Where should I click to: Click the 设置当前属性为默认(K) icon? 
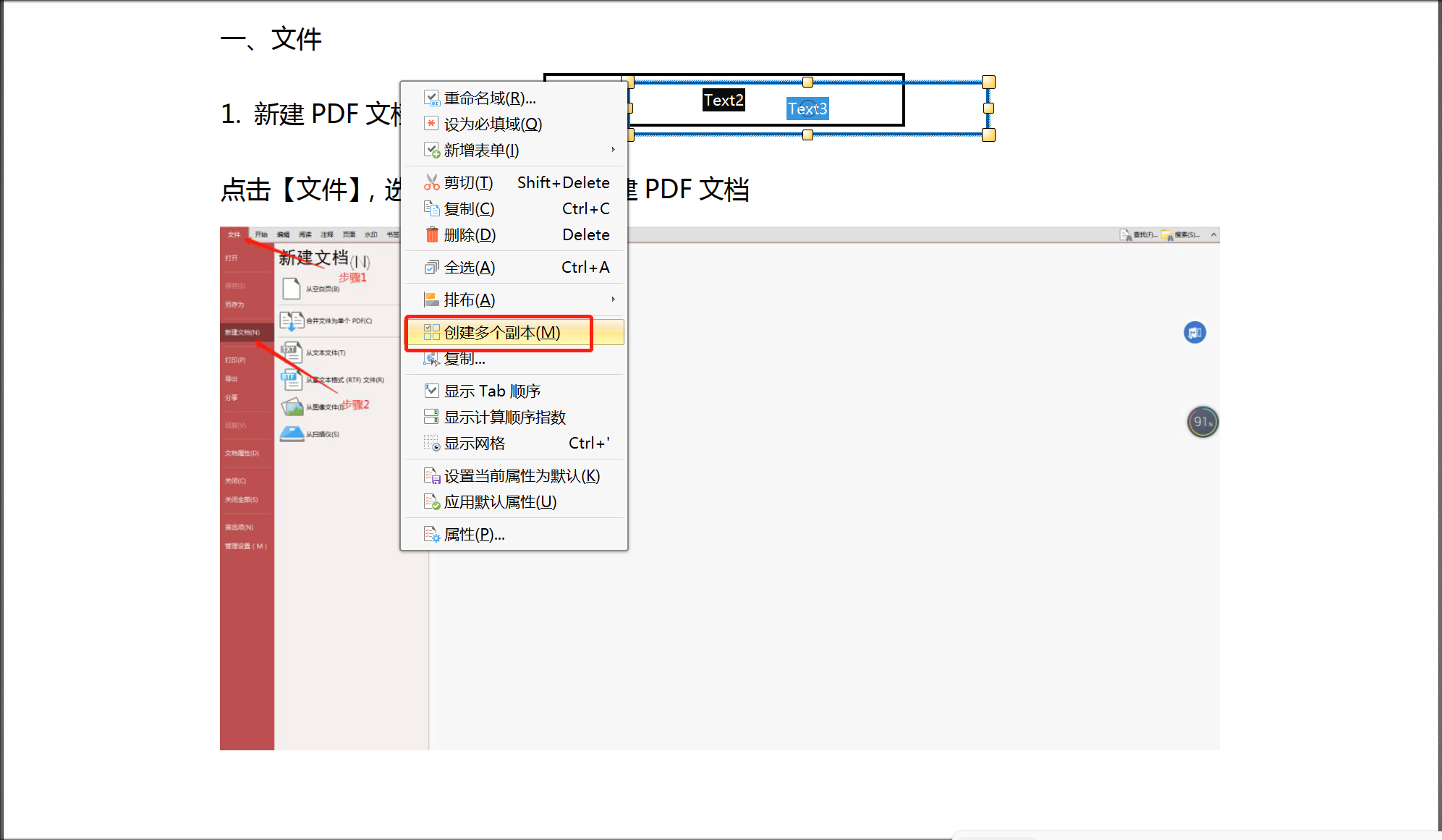tap(431, 475)
